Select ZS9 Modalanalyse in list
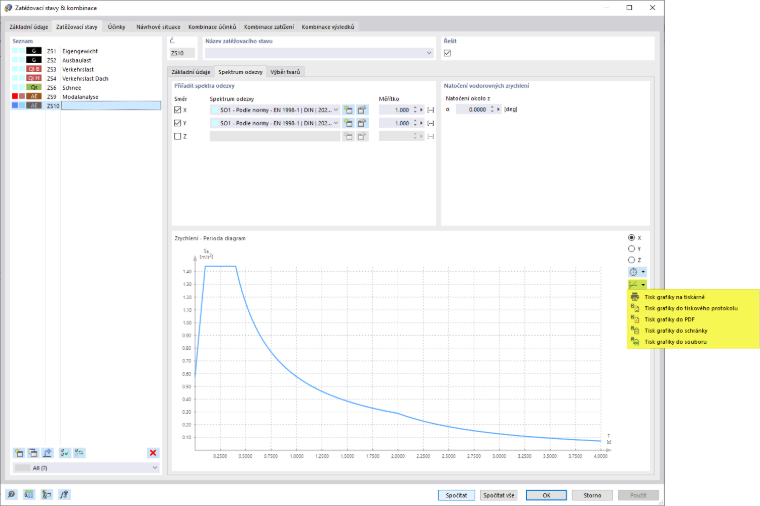760x506 pixels. point(86,96)
